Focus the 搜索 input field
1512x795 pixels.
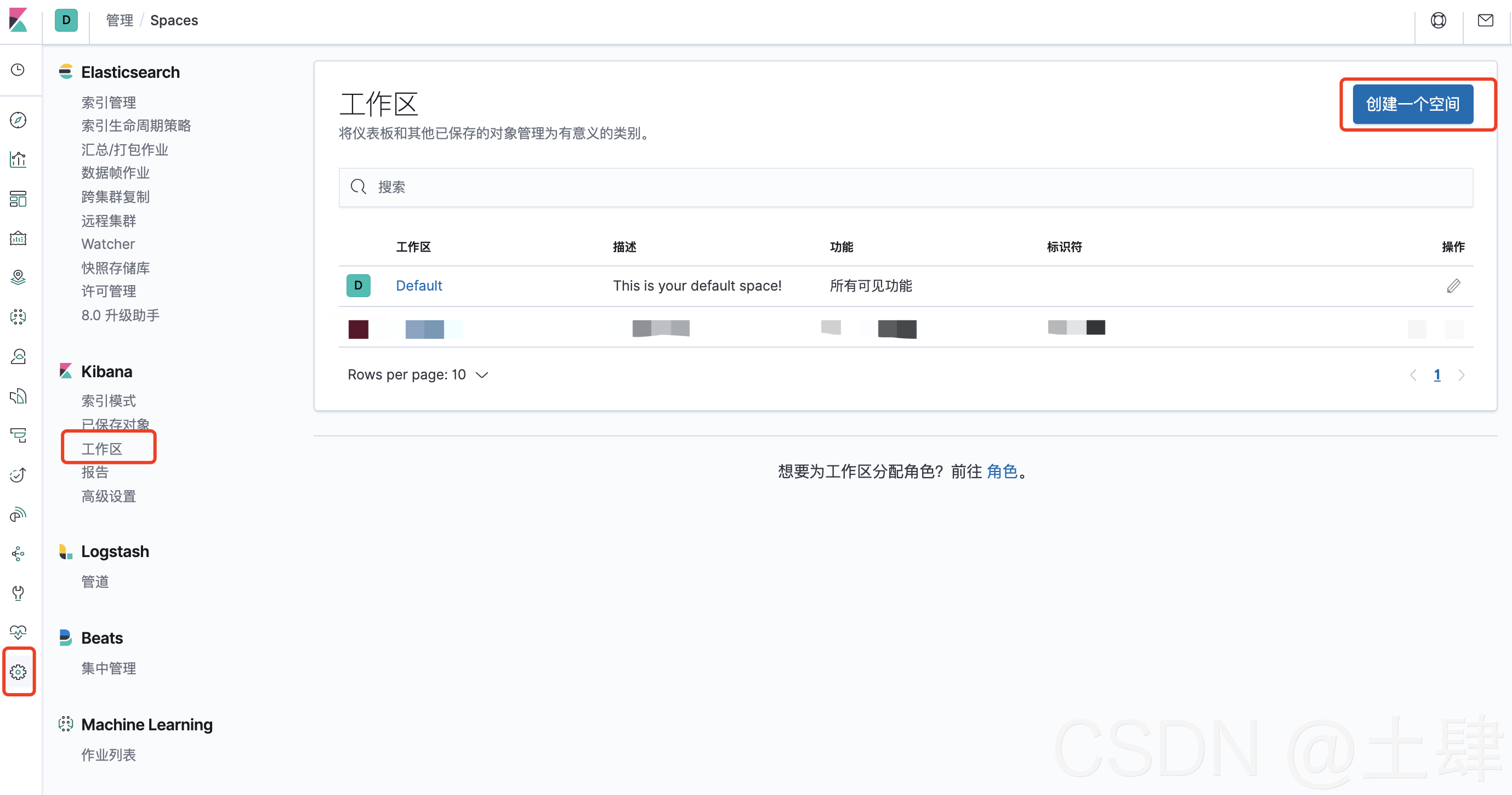coord(906,188)
